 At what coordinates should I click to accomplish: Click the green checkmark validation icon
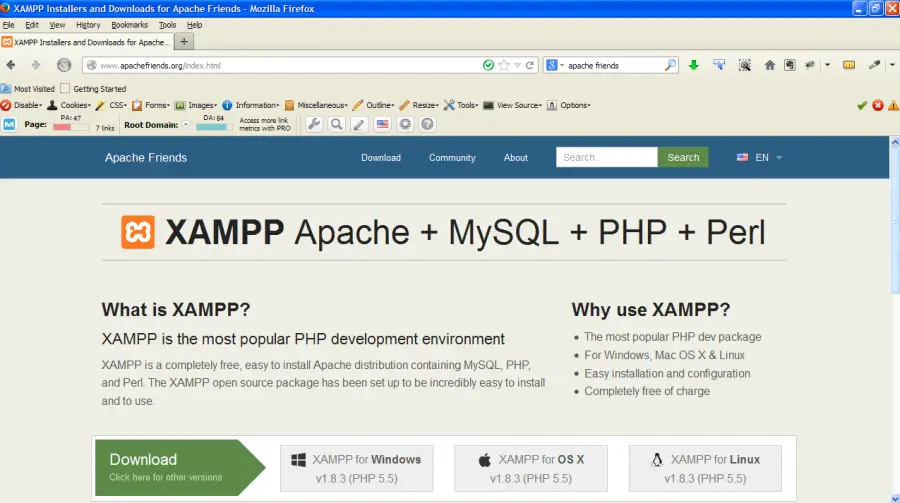[x=862, y=105]
